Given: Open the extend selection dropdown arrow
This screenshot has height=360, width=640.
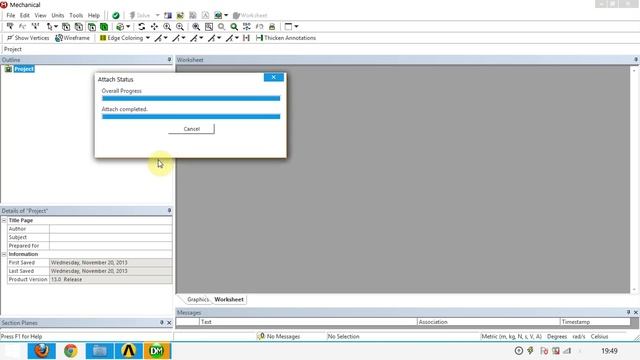Looking at the screenshot, I should click(x=128, y=27).
